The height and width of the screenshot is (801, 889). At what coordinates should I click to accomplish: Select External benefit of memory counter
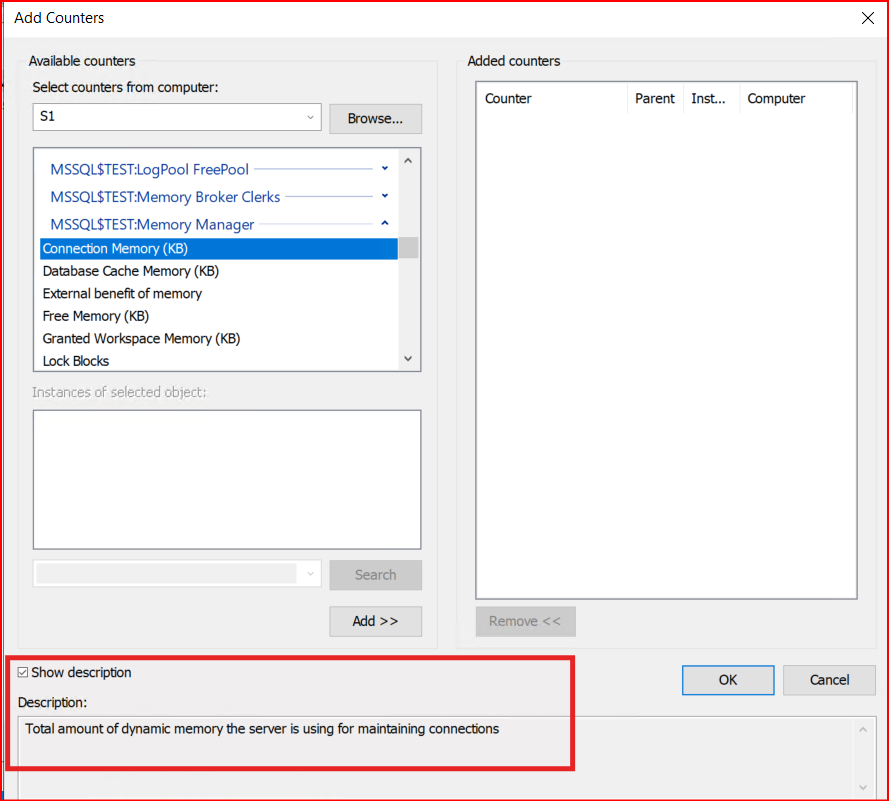(122, 294)
